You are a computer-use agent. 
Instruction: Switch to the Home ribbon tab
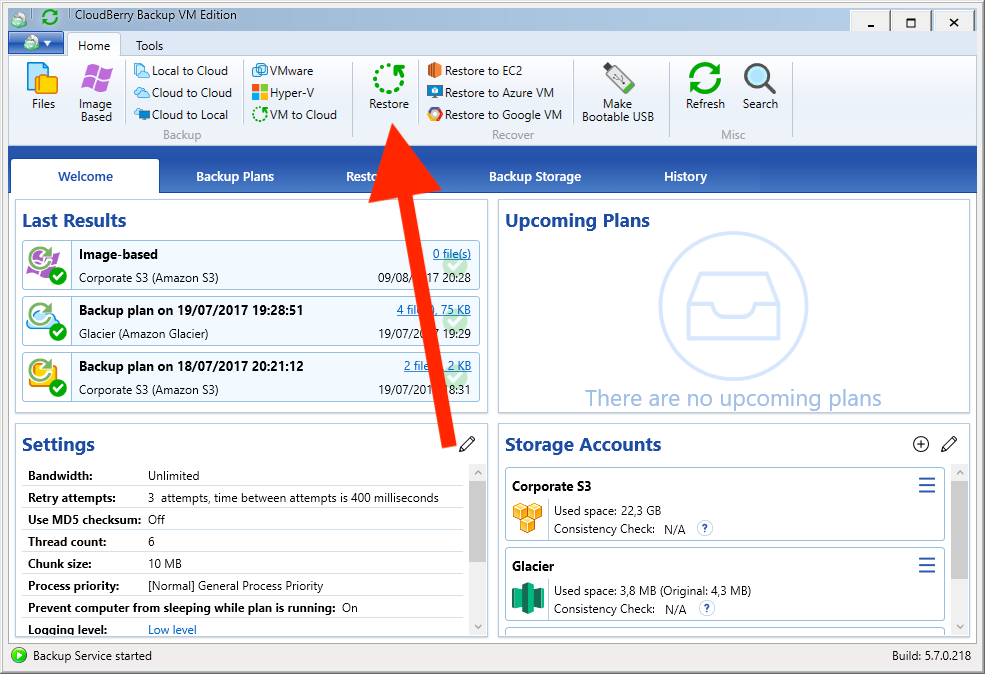click(94, 45)
